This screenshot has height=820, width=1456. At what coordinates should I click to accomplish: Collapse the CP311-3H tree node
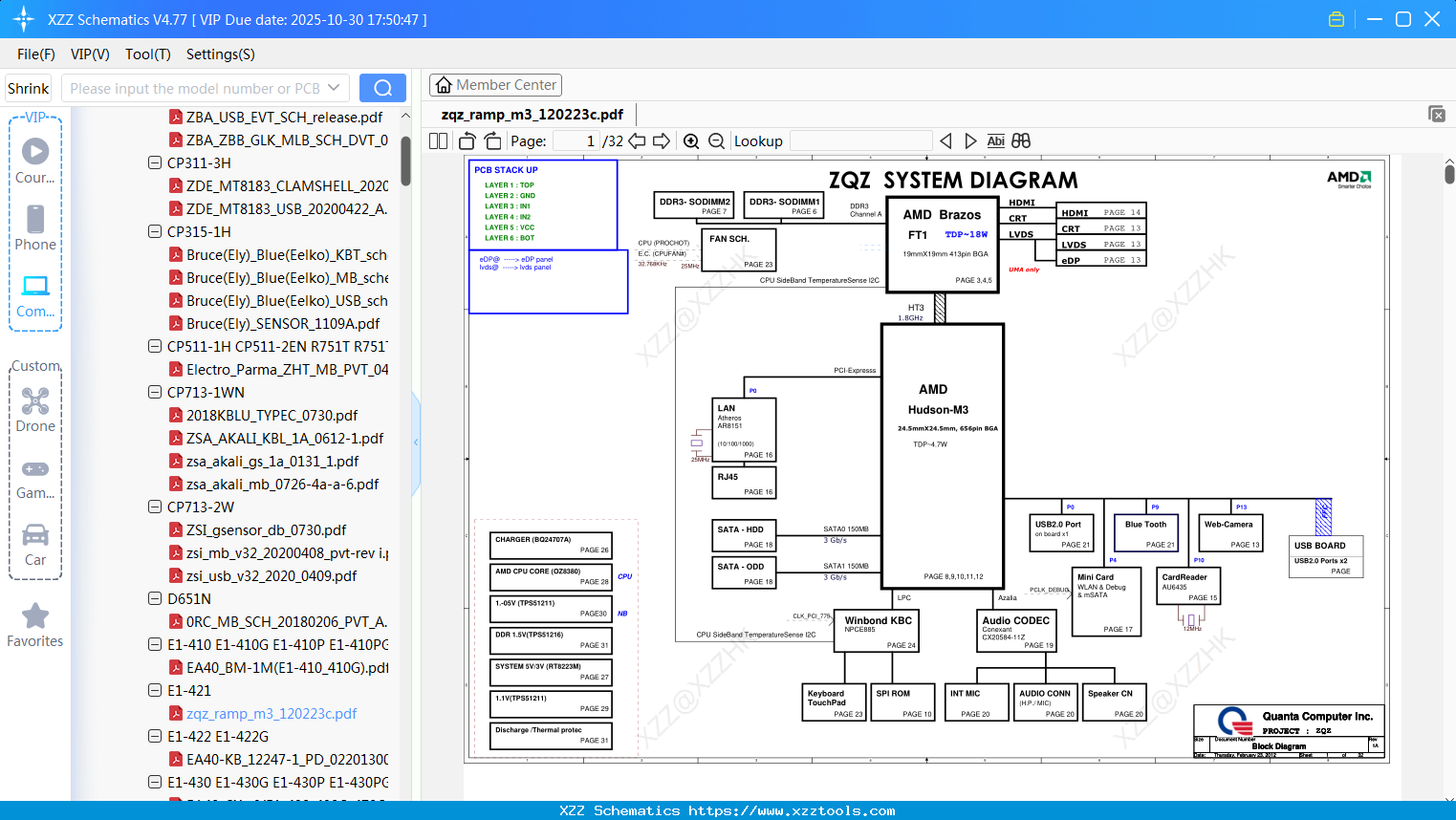(155, 162)
